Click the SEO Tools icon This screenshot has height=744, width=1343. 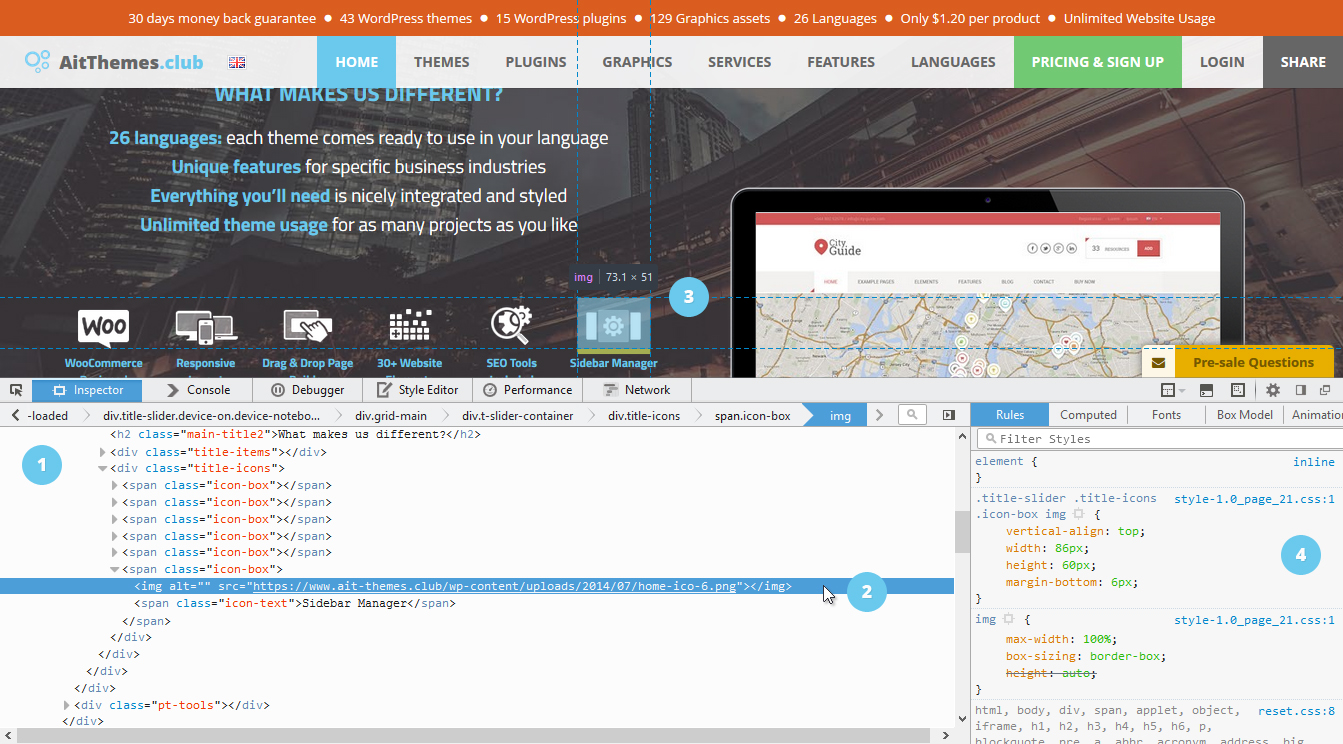[x=511, y=325]
